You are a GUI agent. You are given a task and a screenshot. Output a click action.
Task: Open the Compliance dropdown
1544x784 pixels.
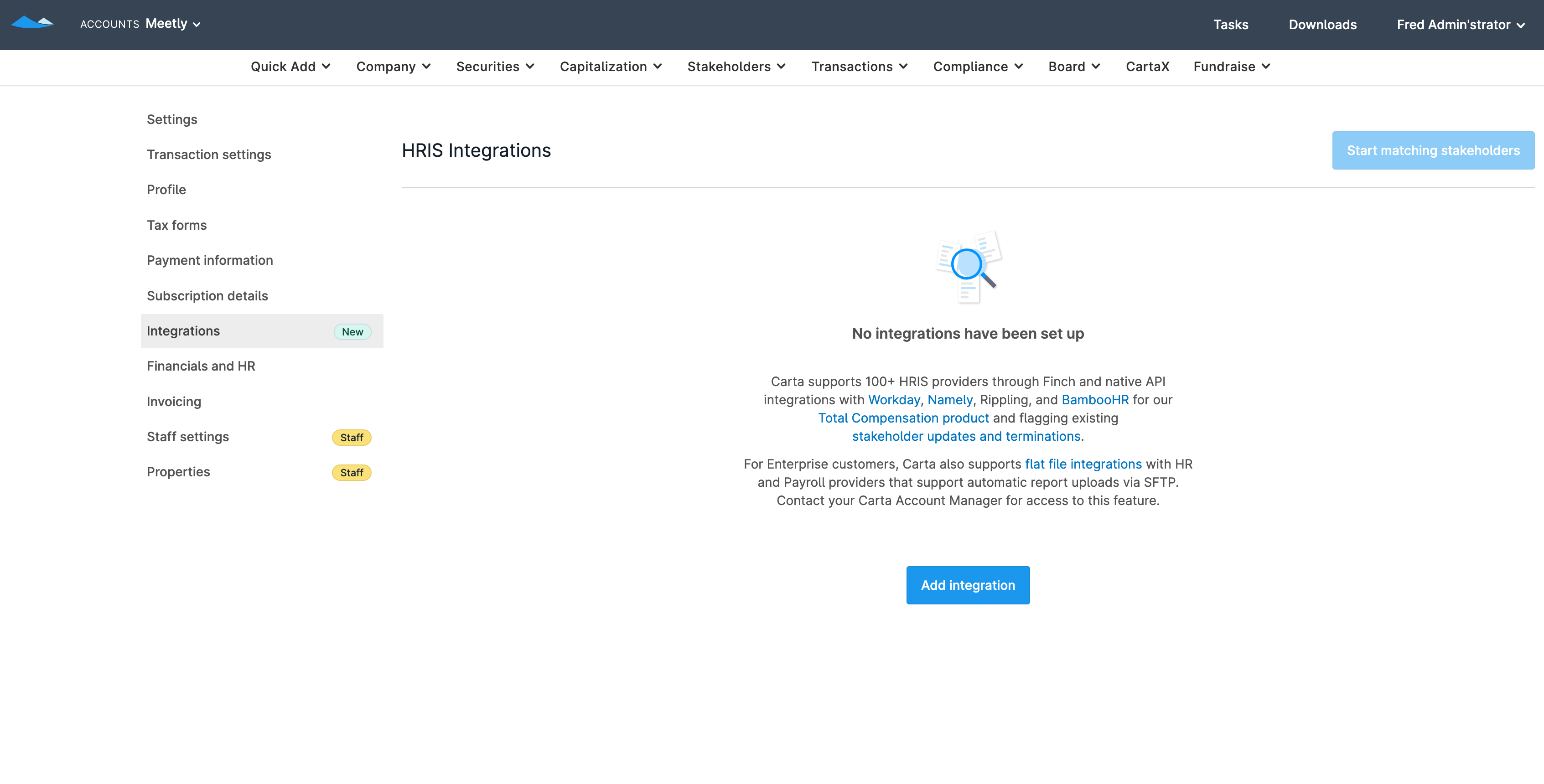click(x=978, y=67)
